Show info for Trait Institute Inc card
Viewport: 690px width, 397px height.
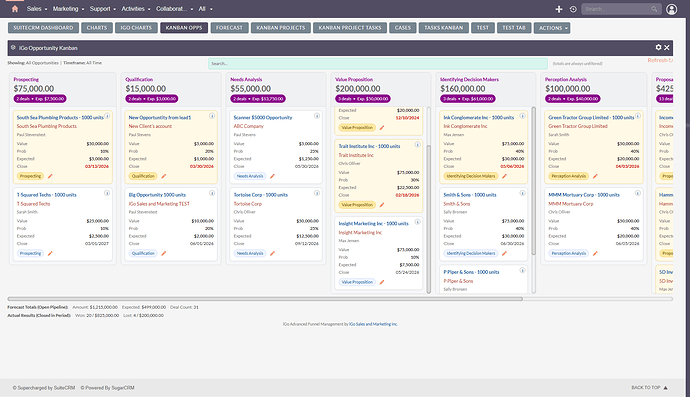tap(418, 145)
